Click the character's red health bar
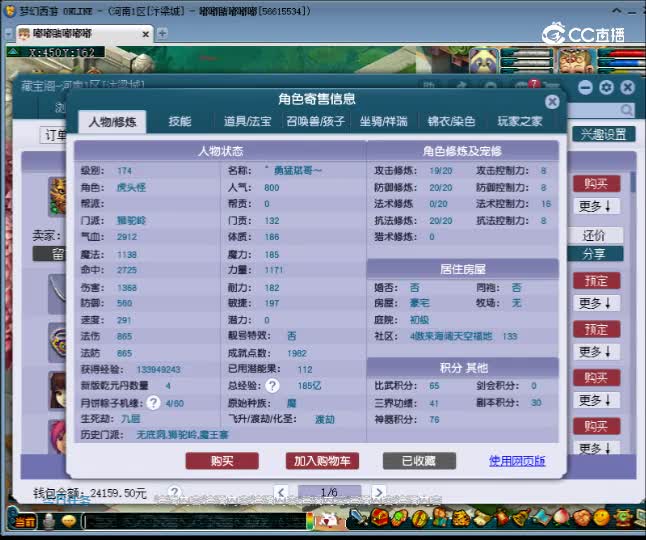The height and width of the screenshot is (540, 646). coord(622,53)
